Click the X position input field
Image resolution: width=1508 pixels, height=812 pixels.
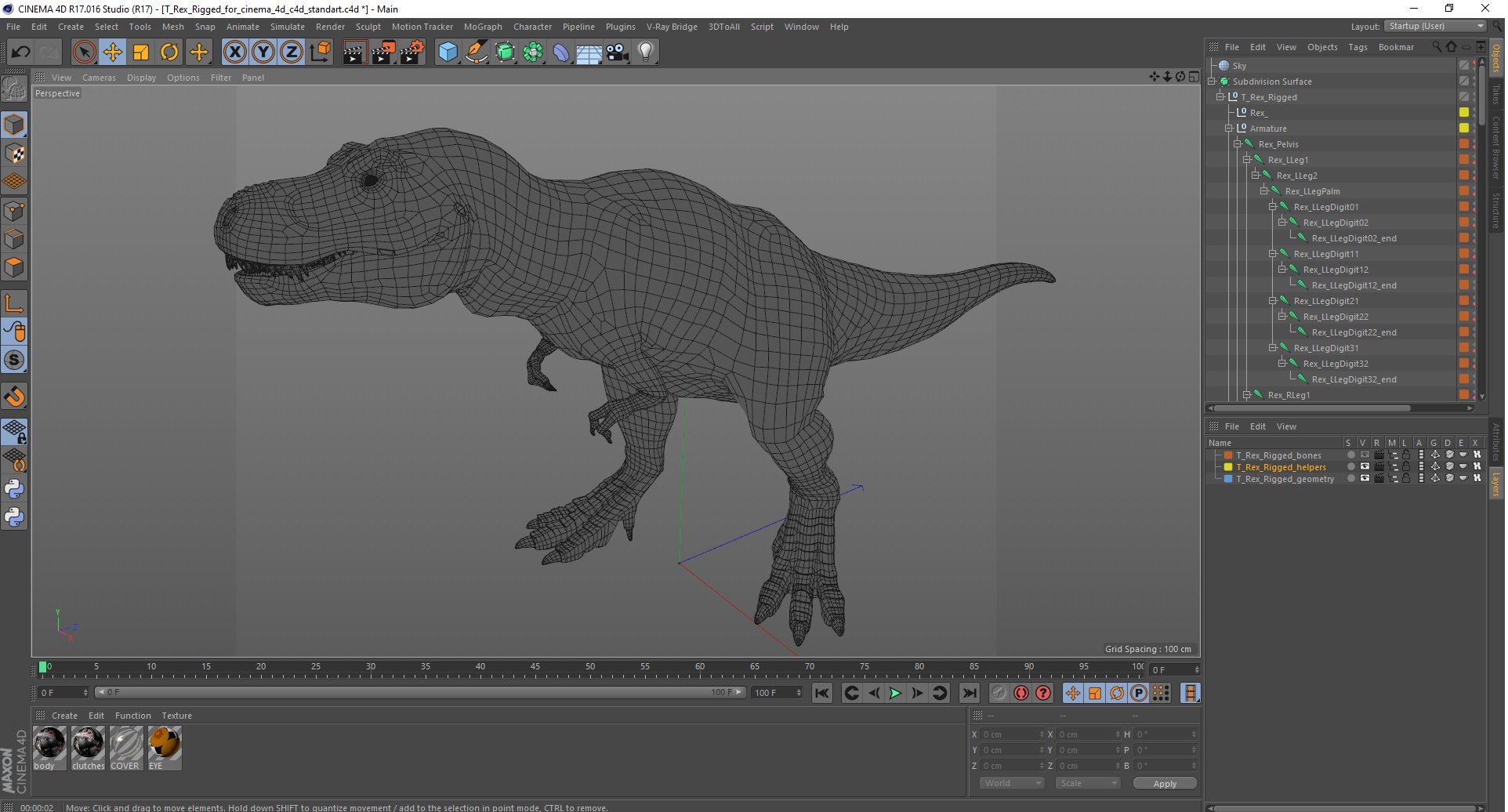point(1012,734)
